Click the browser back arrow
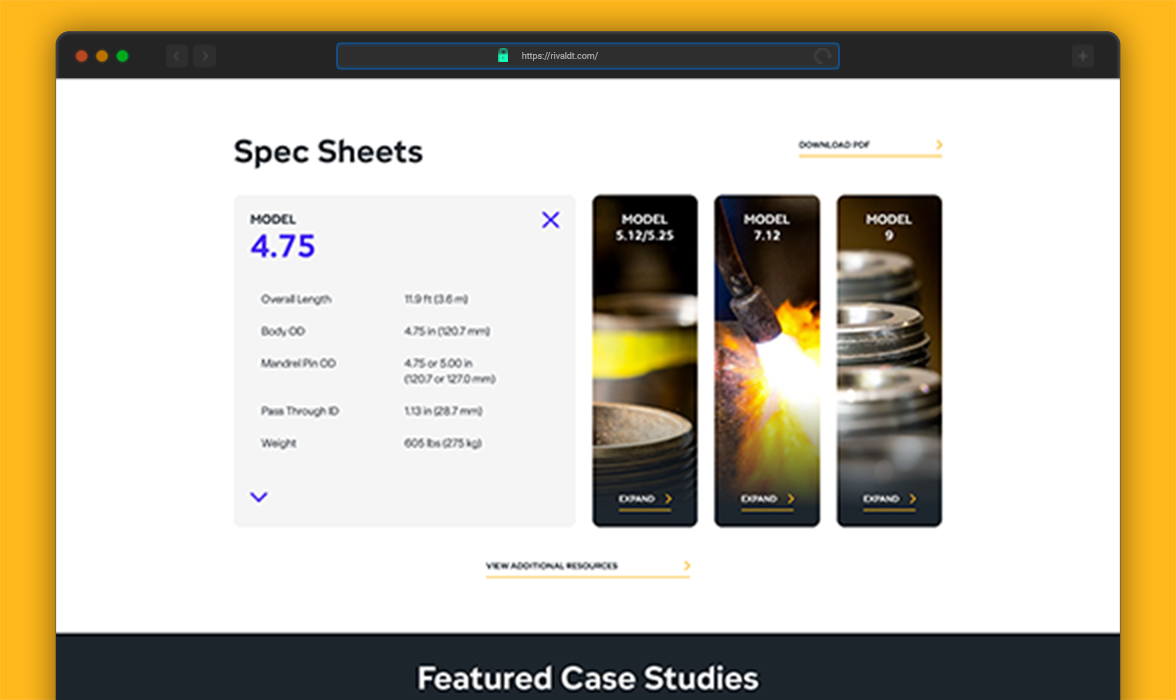This screenshot has height=700, width=1176. [177, 56]
